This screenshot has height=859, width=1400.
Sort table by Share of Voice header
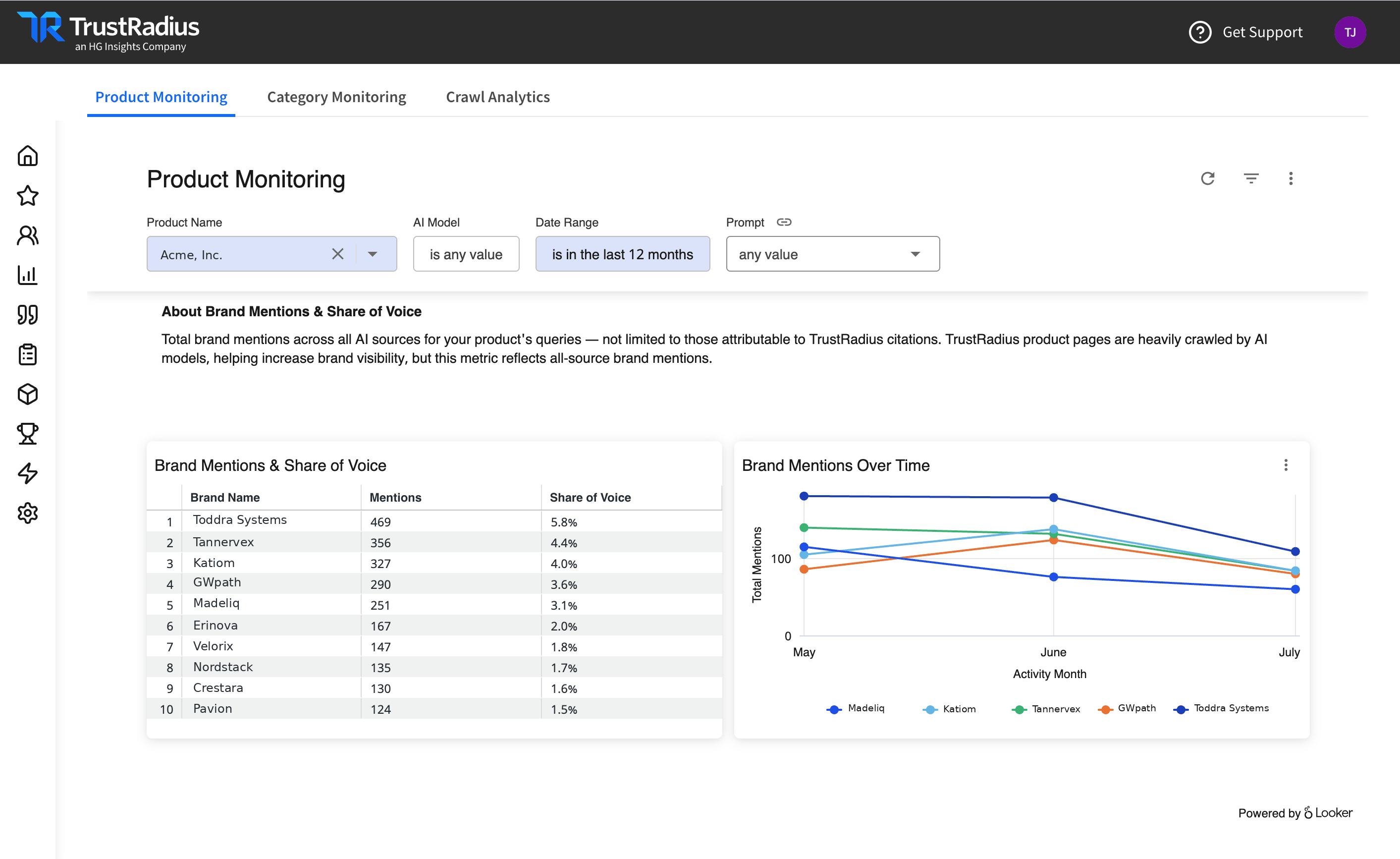(x=590, y=498)
